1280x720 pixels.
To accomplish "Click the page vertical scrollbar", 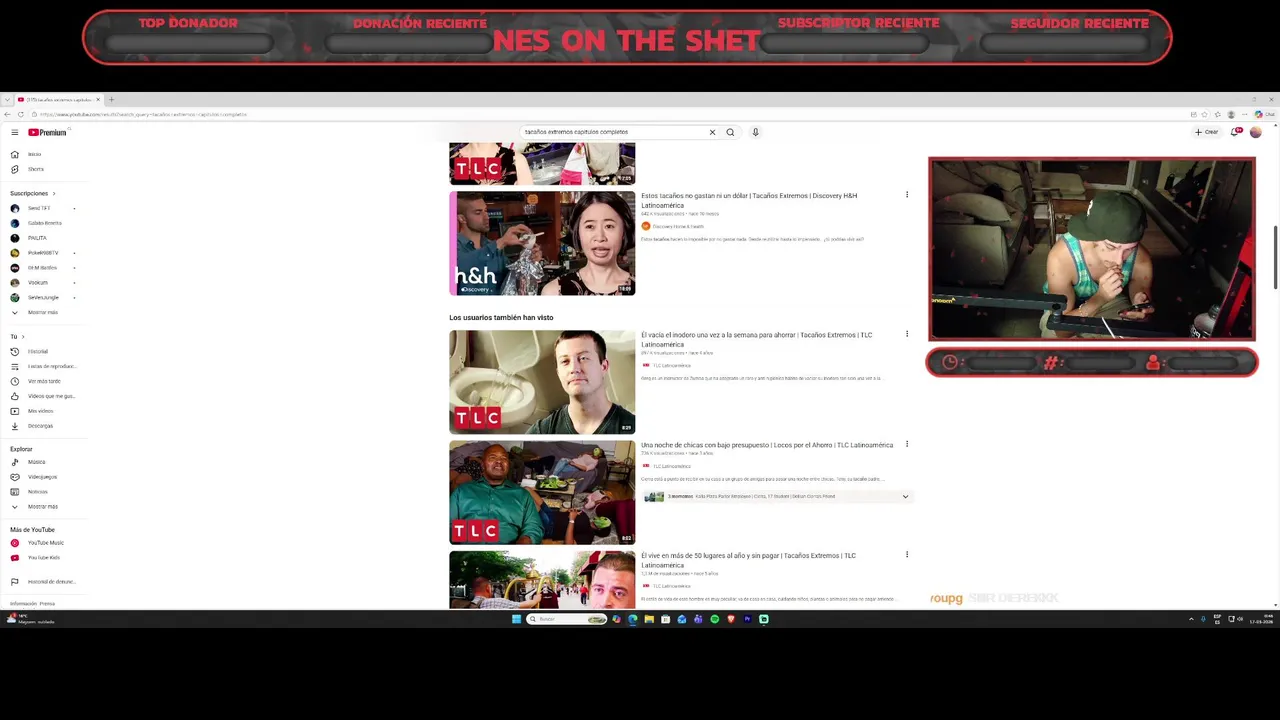I will [1274, 259].
